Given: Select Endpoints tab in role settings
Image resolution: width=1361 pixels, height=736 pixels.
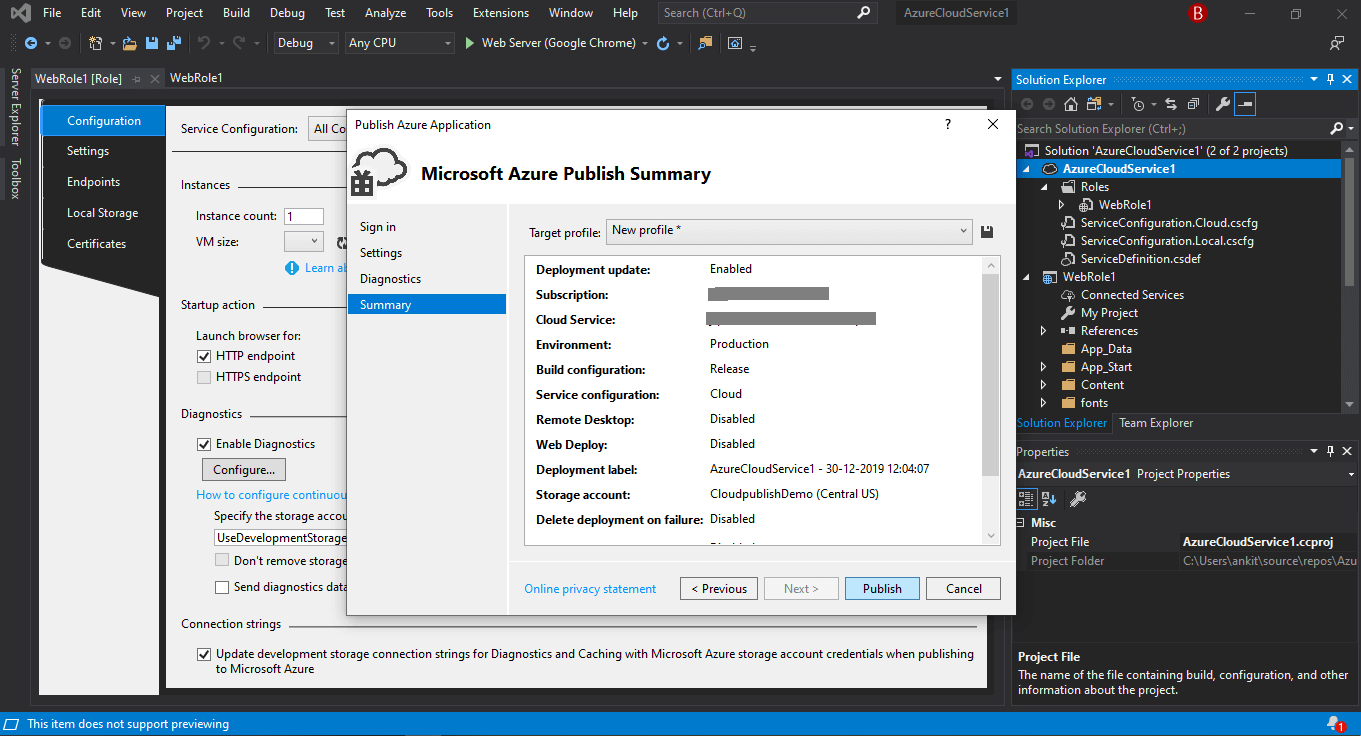Looking at the screenshot, I should click(x=94, y=182).
